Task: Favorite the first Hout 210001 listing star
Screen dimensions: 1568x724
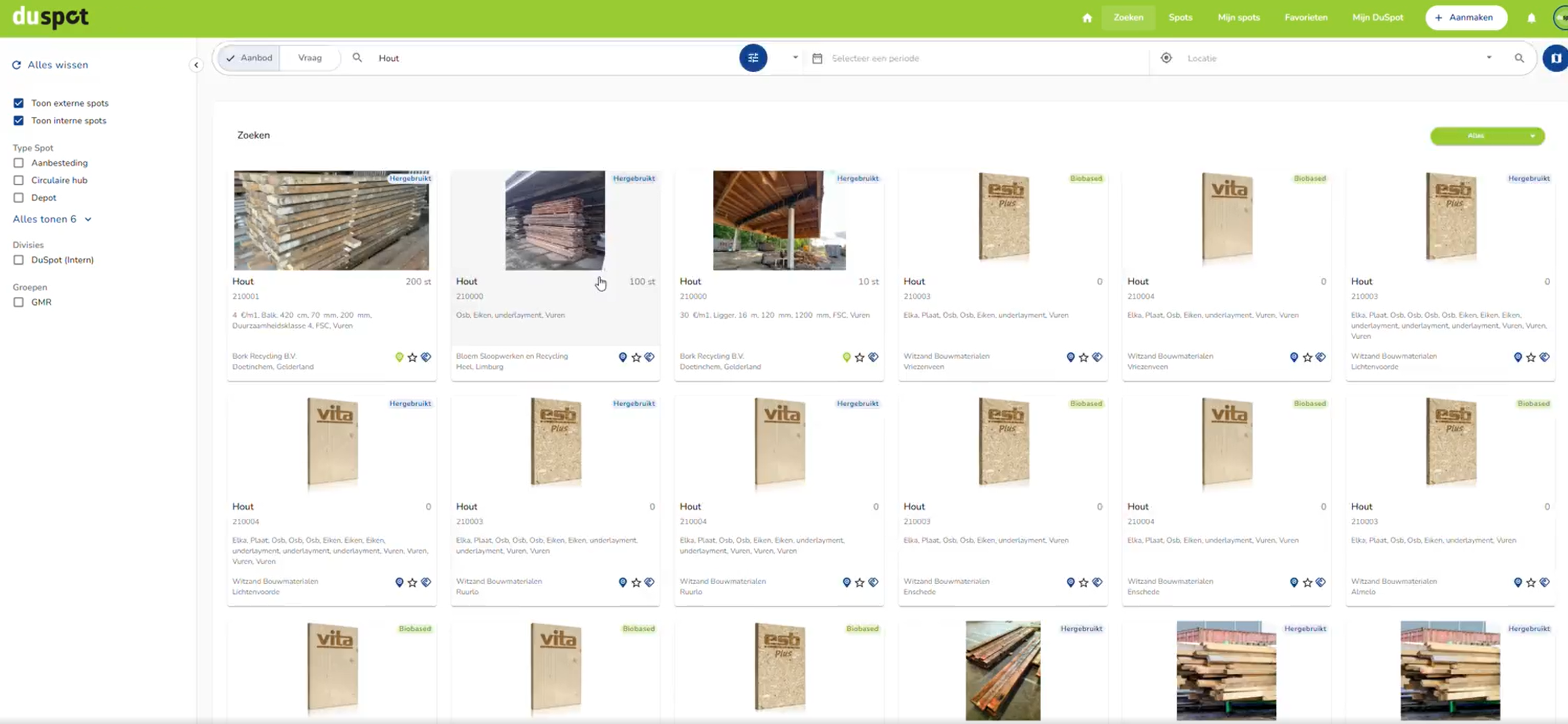Action: [x=413, y=357]
